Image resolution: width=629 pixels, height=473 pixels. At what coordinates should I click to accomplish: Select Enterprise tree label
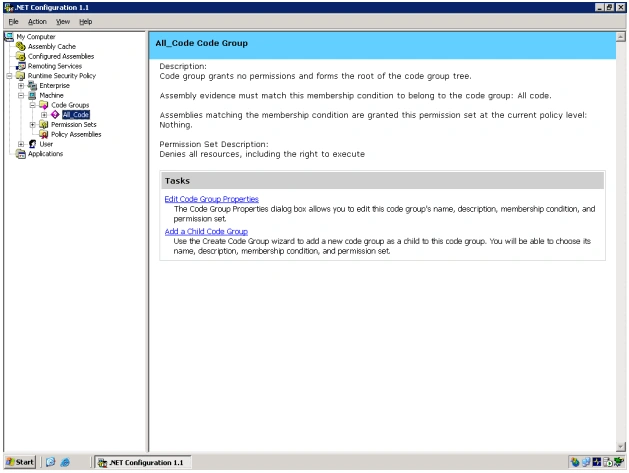[55, 85]
